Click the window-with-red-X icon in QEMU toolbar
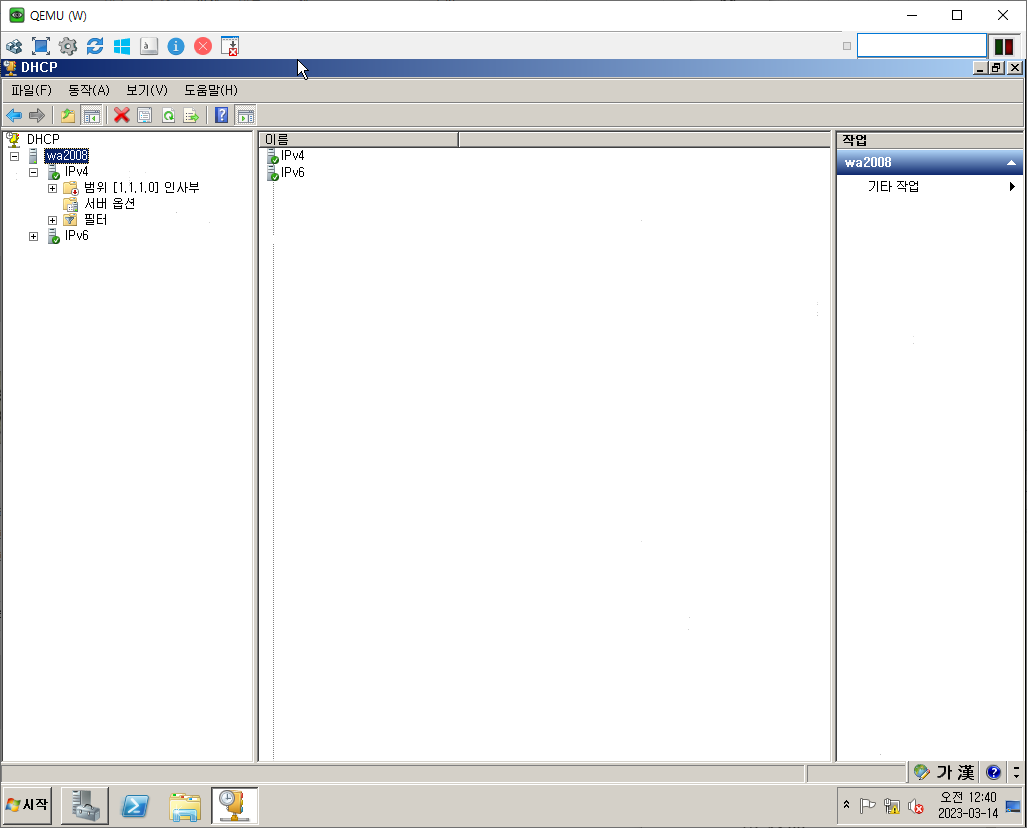The height and width of the screenshot is (828, 1027). coord(230,47)
